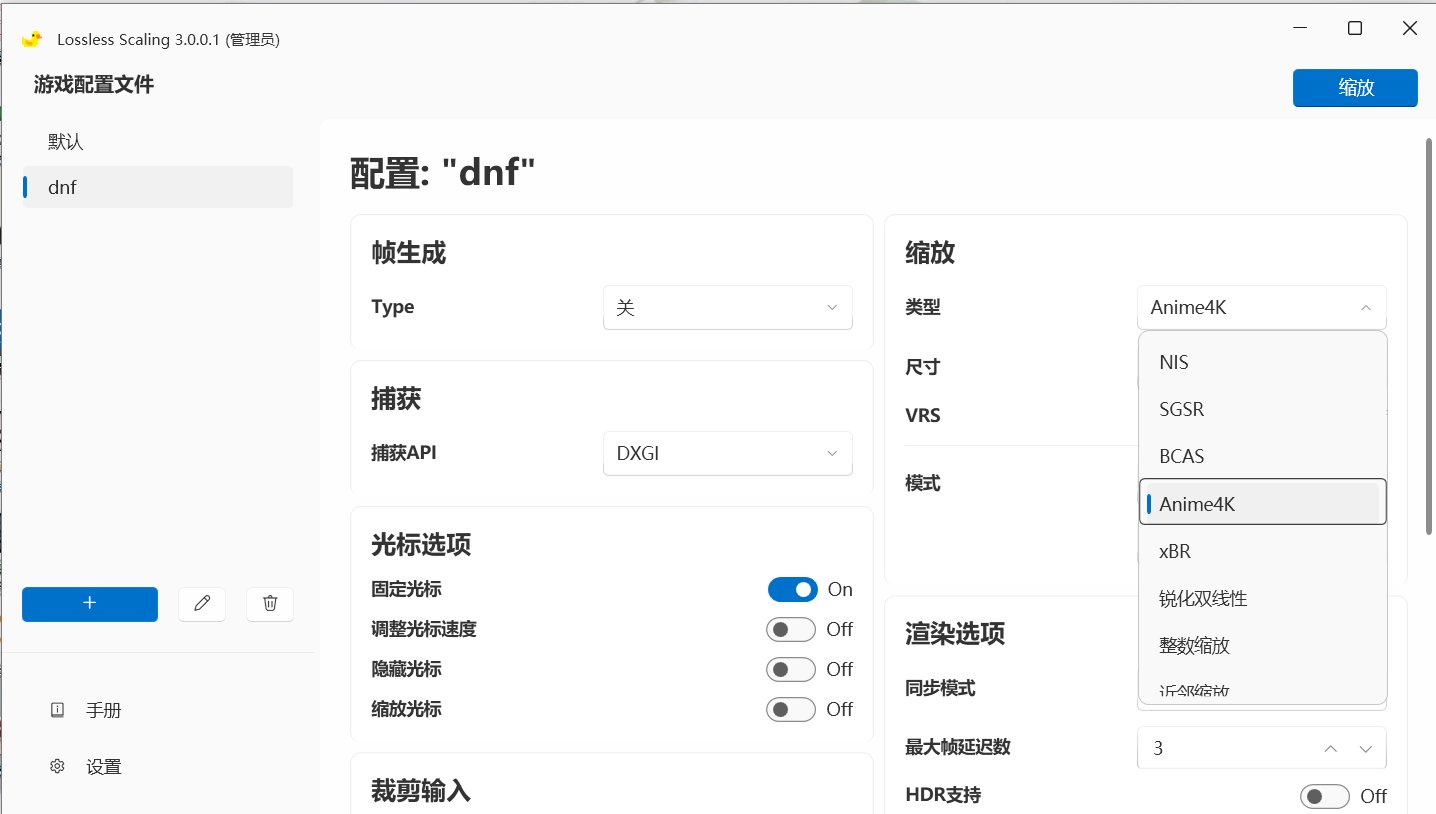Enable the 缩放光标 toggle
The image size is (1436, 814).
[x=791, y=709]
